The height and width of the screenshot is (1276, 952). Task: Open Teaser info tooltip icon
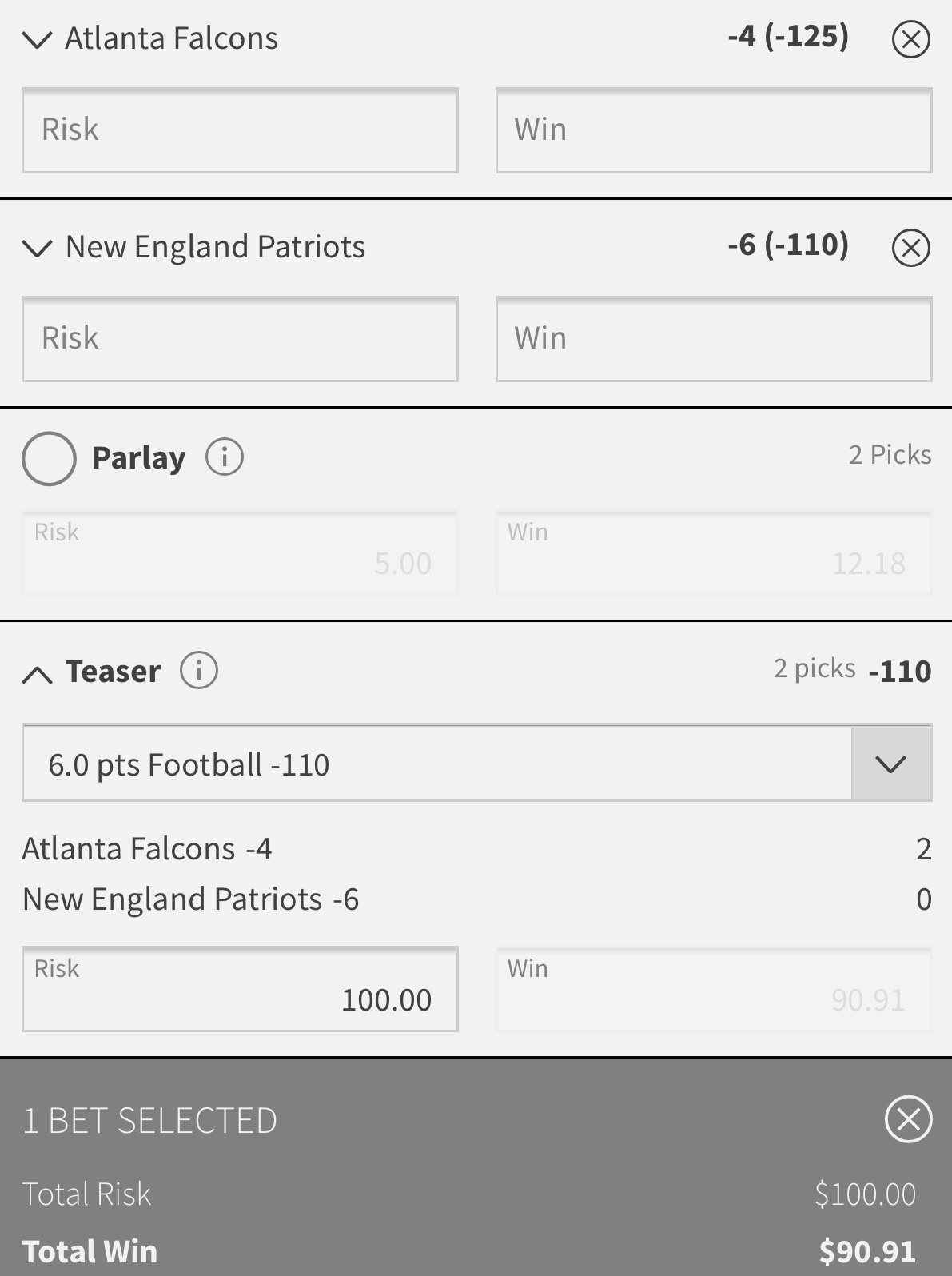(199, 670)
